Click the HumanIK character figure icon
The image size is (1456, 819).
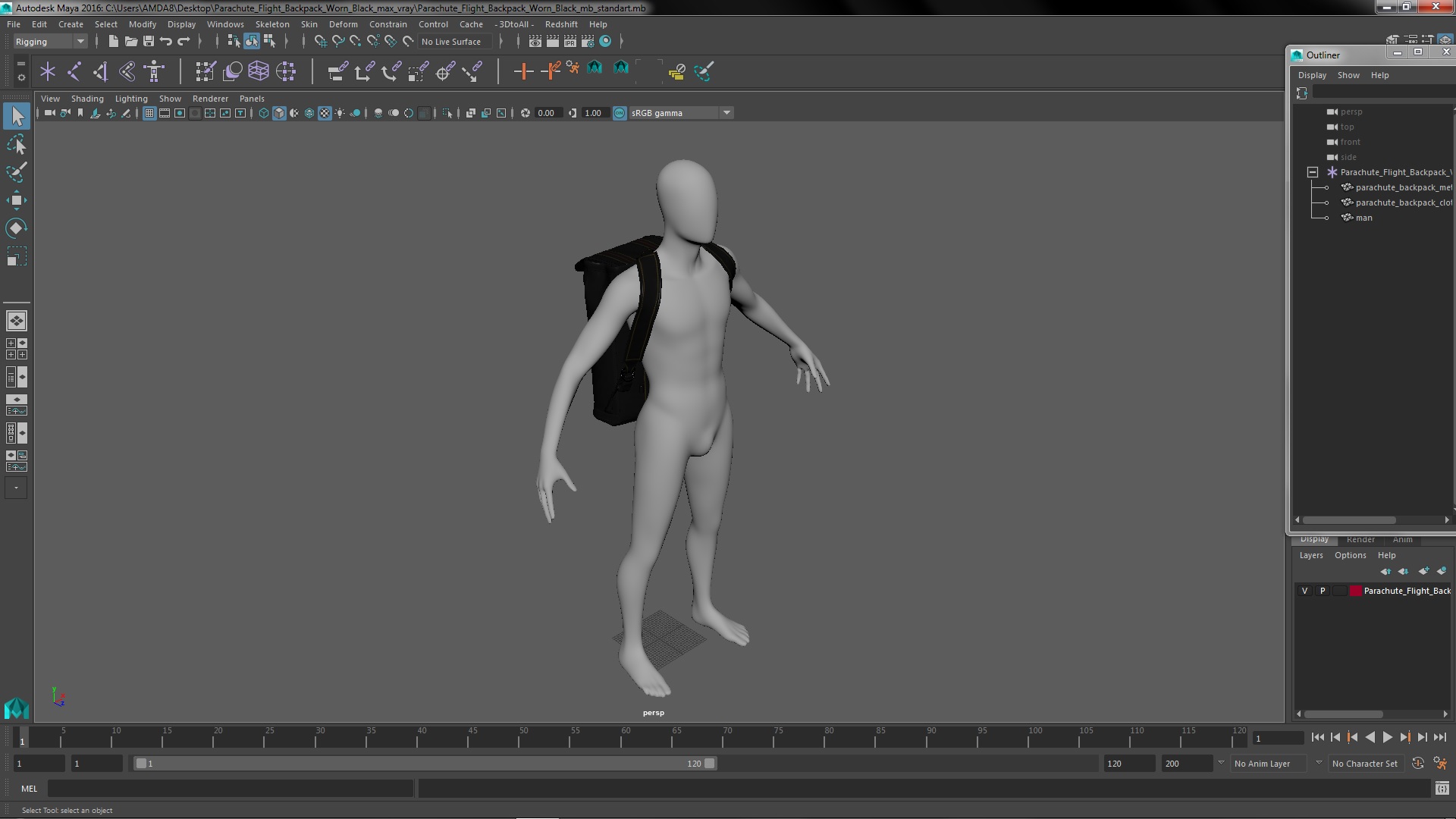155,71
